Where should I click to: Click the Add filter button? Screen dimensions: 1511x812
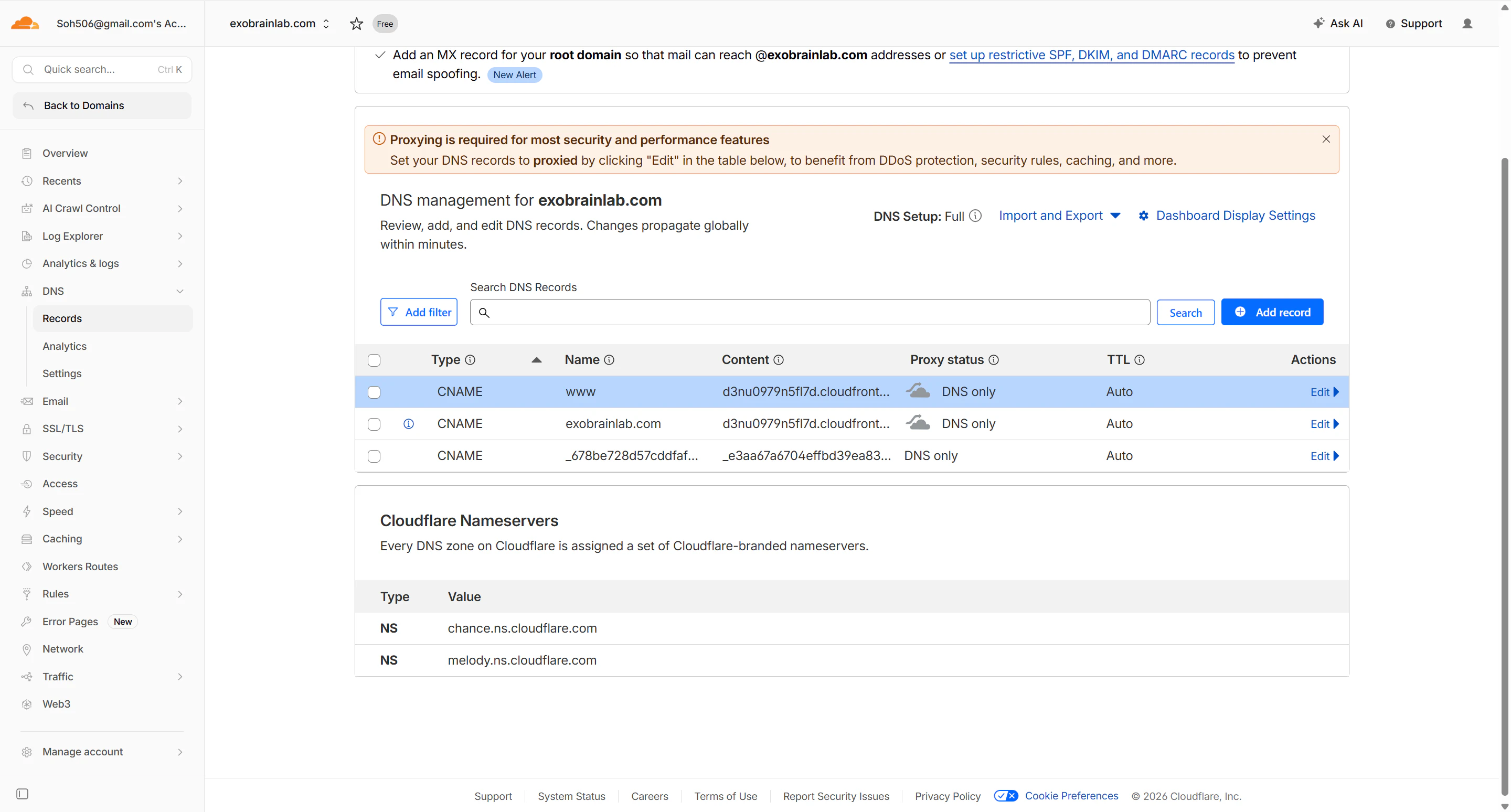click(419, 312)
